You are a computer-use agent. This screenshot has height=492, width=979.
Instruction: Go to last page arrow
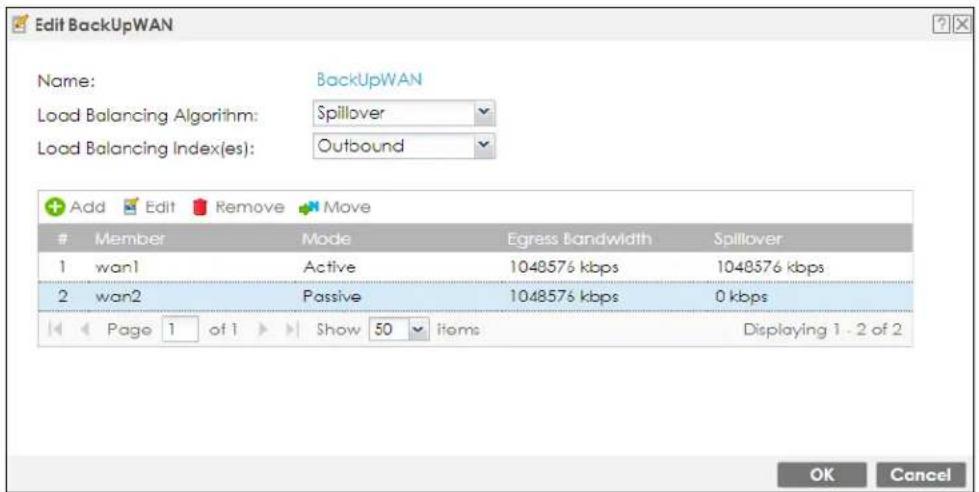[x=290, y=329]
